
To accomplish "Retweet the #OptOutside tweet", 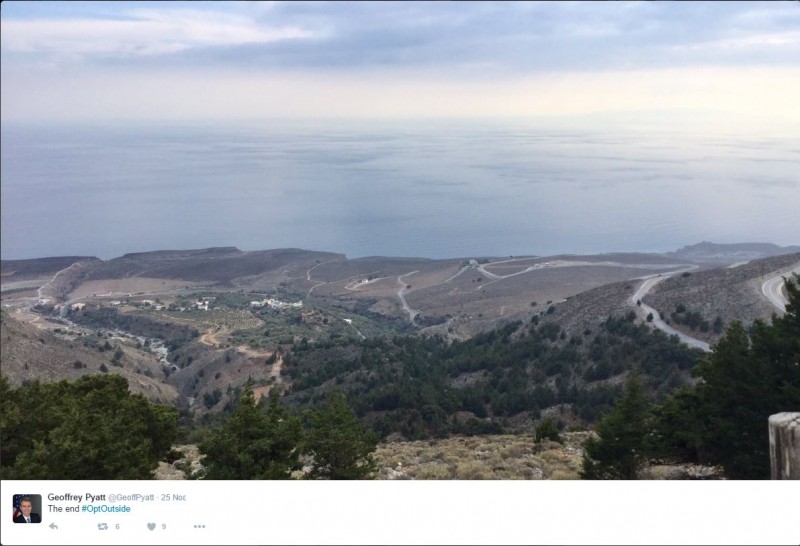I will [103, 527].
